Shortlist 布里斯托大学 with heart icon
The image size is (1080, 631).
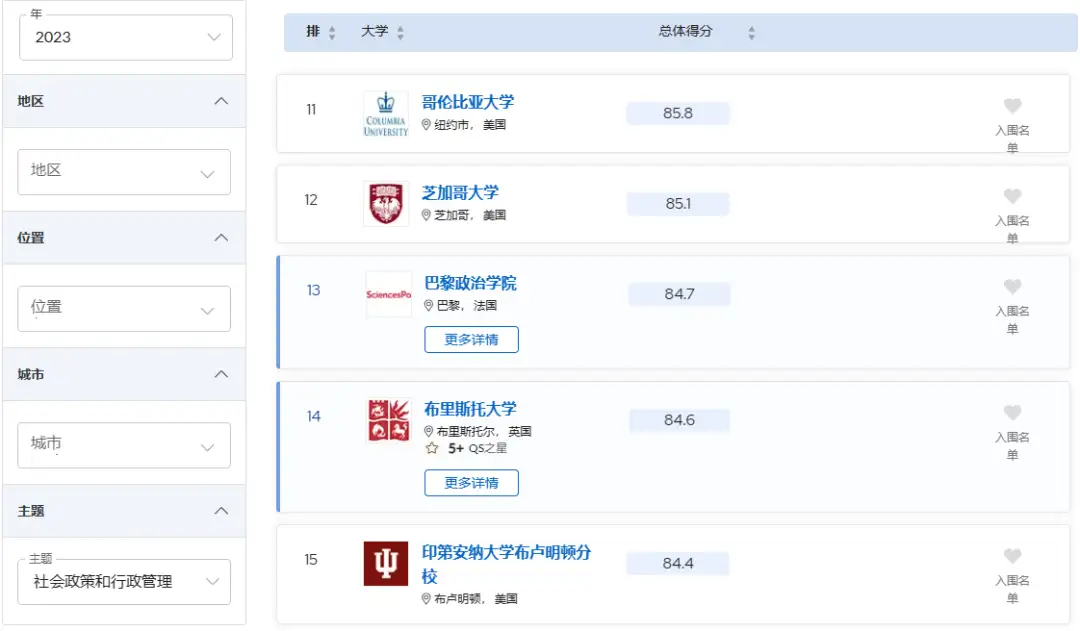[1012, 413]
